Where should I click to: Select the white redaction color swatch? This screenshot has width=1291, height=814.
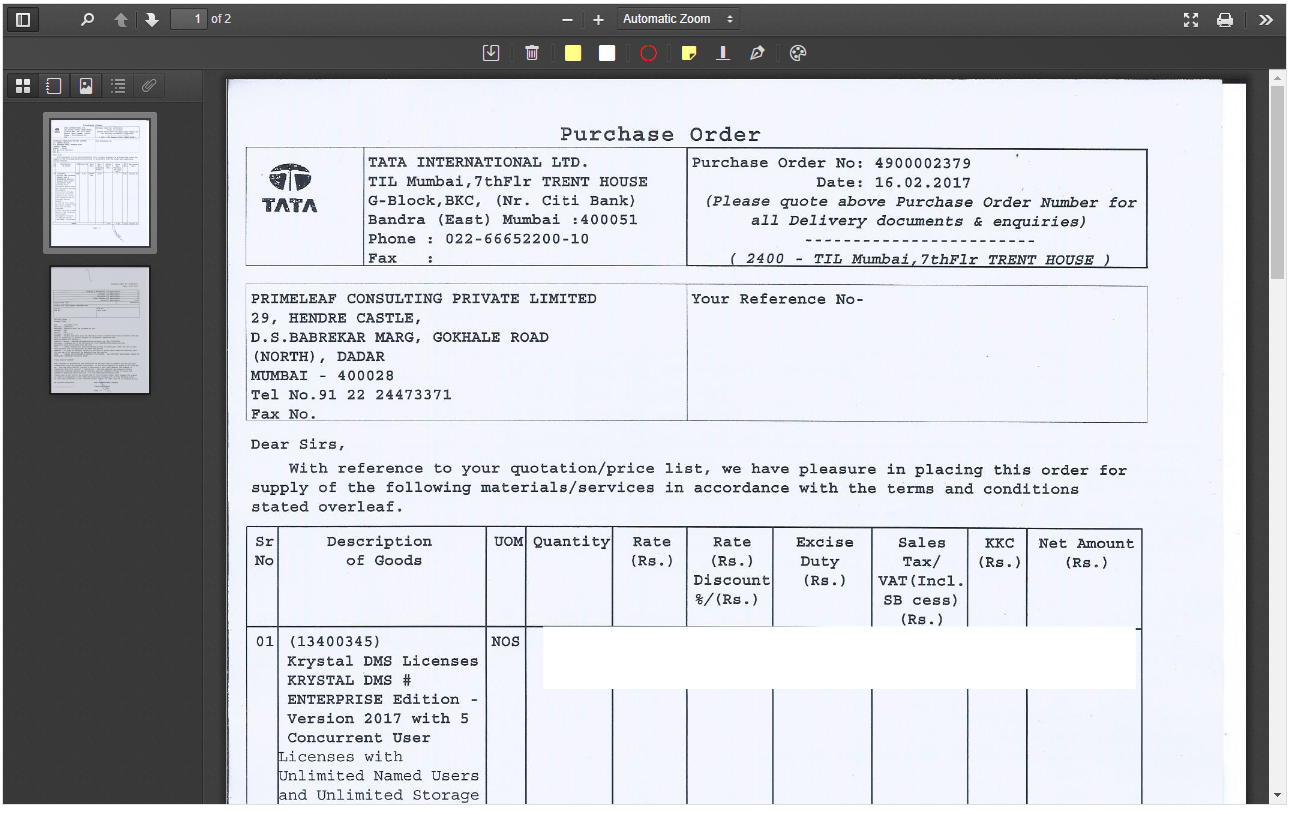[607, 53]
